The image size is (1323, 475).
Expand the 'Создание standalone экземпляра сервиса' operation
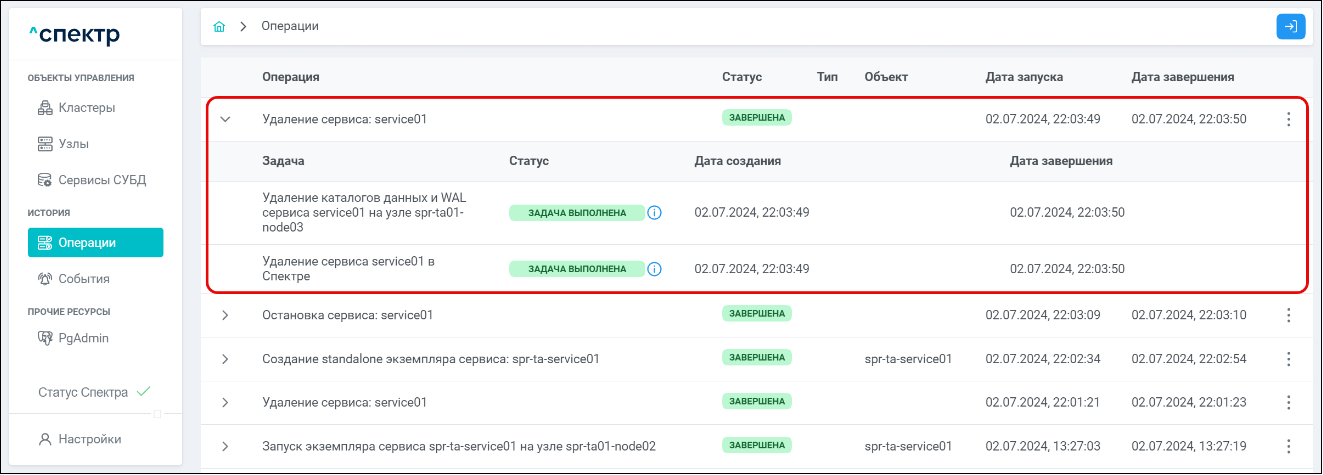click(x=225, y=359)
